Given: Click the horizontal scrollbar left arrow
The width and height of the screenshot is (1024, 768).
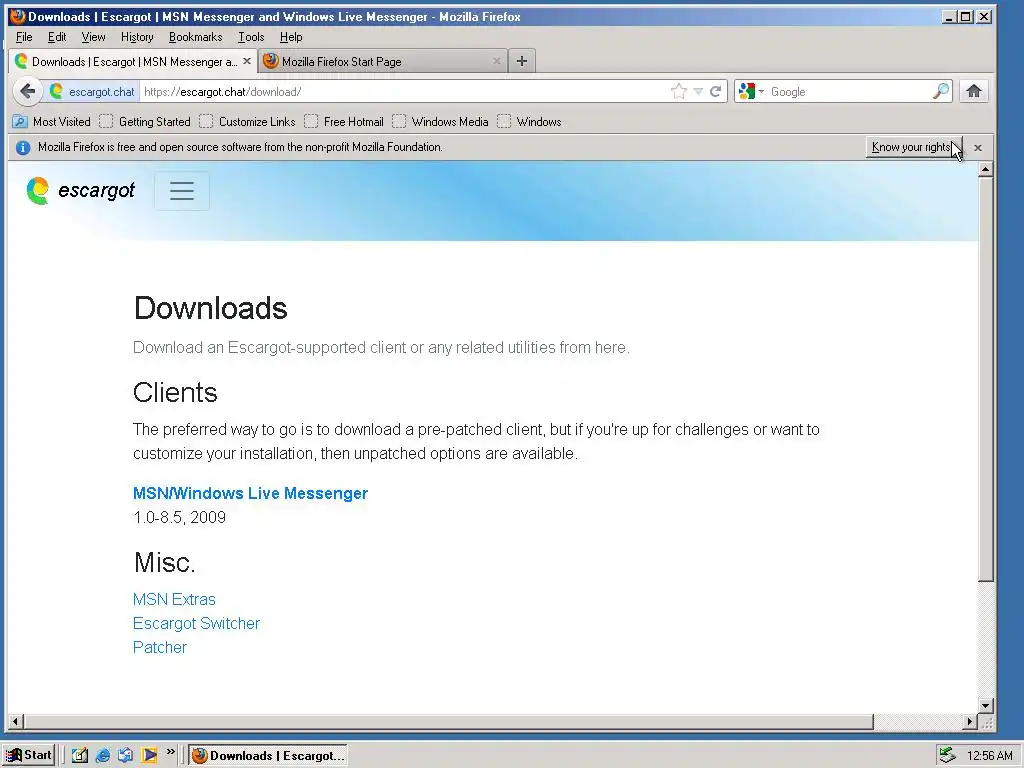Looking at the screenshot, I should pyautogui.click(x=16, y=722).
